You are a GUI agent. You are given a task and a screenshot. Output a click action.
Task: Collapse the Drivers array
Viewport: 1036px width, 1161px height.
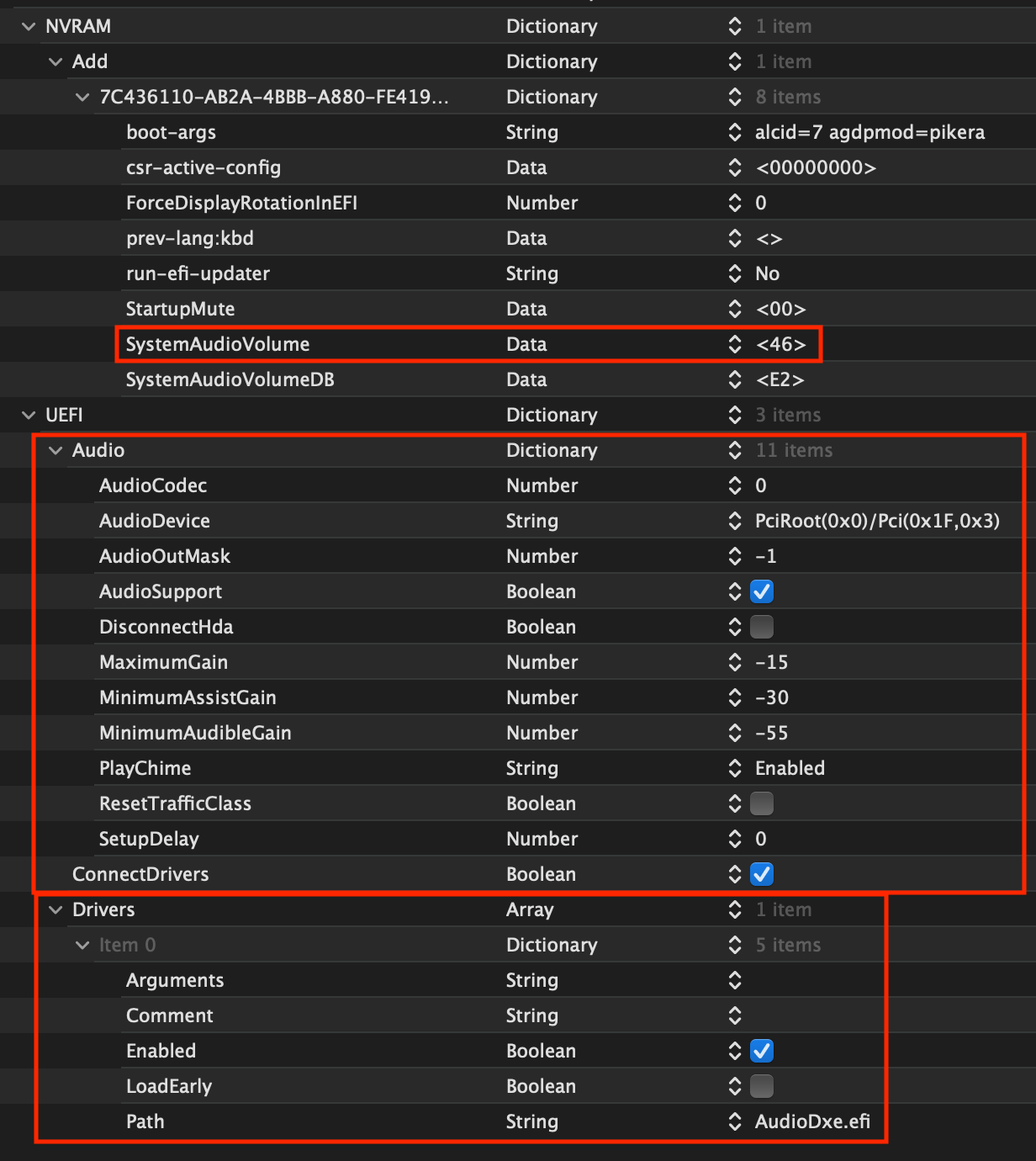[55, 909]
